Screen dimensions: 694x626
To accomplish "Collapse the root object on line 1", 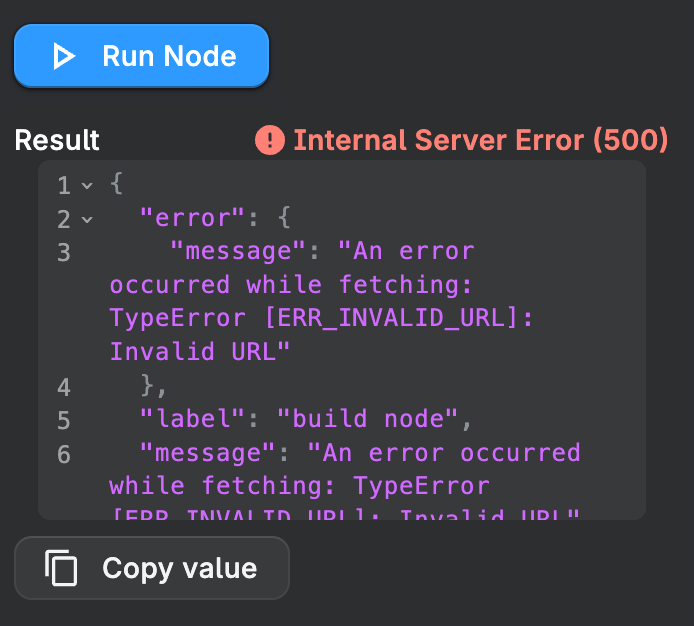I will (x=87, y=186).
